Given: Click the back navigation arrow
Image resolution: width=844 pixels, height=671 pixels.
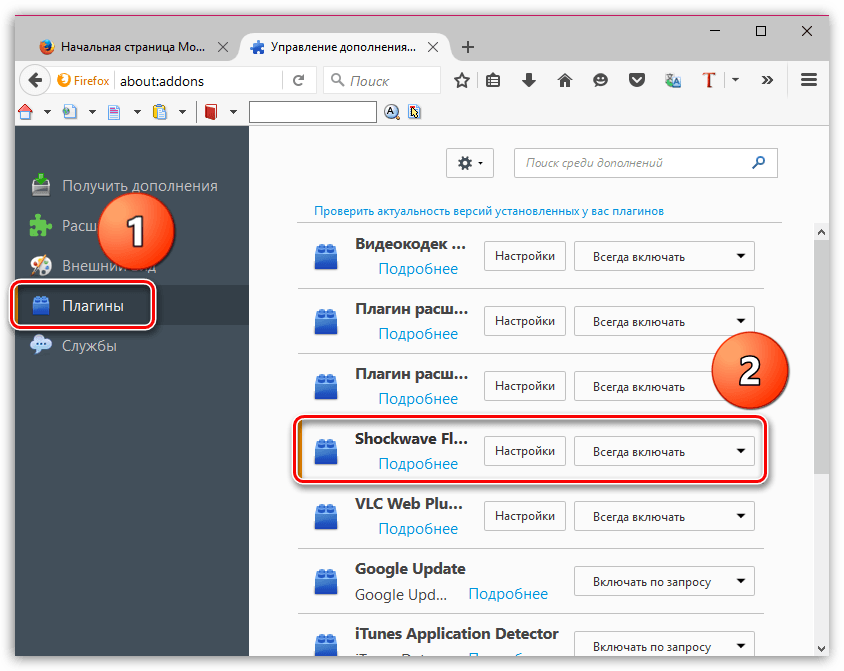Looking at the screenshot, I should [34, 80].
